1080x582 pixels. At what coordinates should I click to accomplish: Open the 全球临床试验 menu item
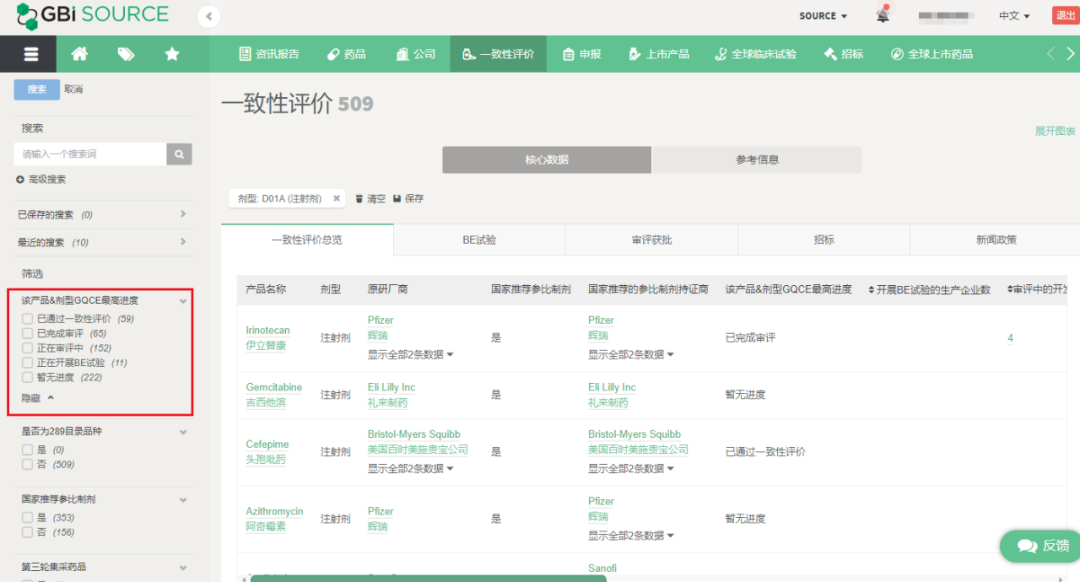(x=755, y=54)
